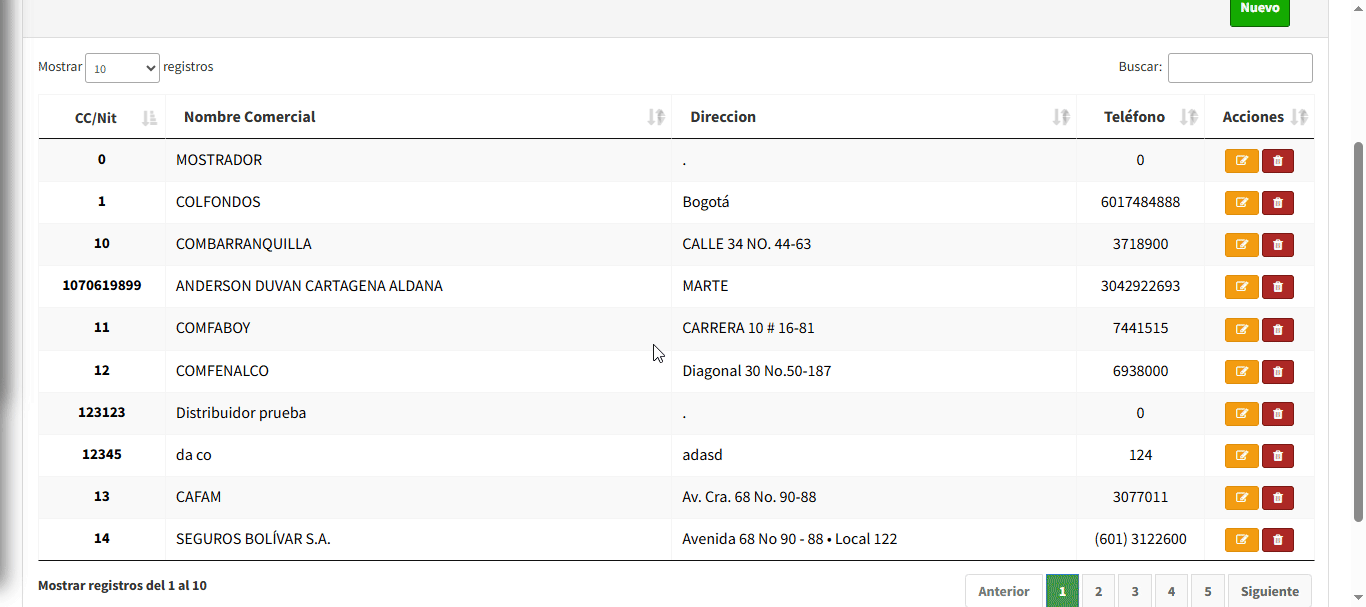The height and width of the screenshot is (607, 1366).
Task: Click the green Nuevo button
Action: point(1259,9)
